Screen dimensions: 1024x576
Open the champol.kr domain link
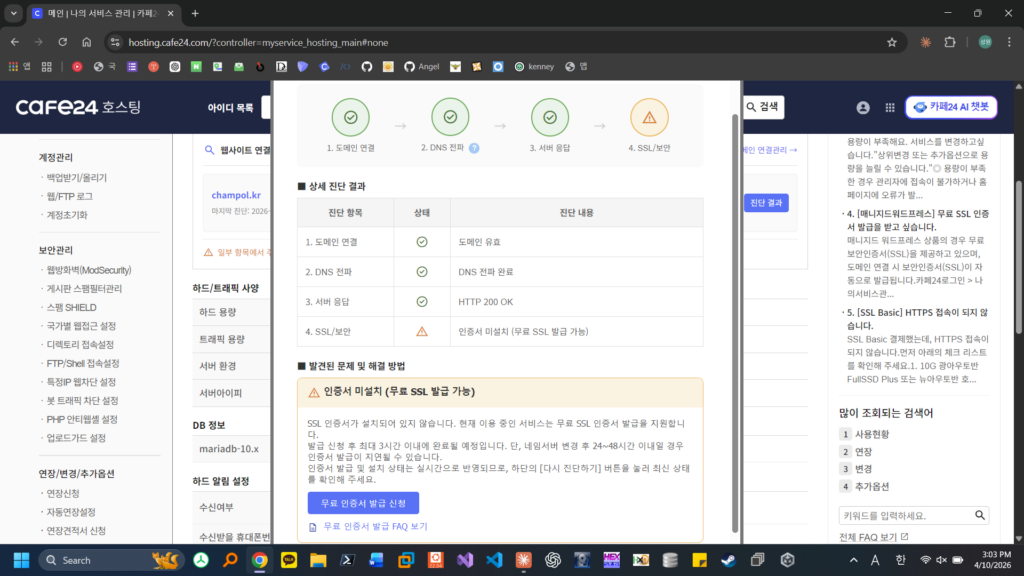click(236, 195)
